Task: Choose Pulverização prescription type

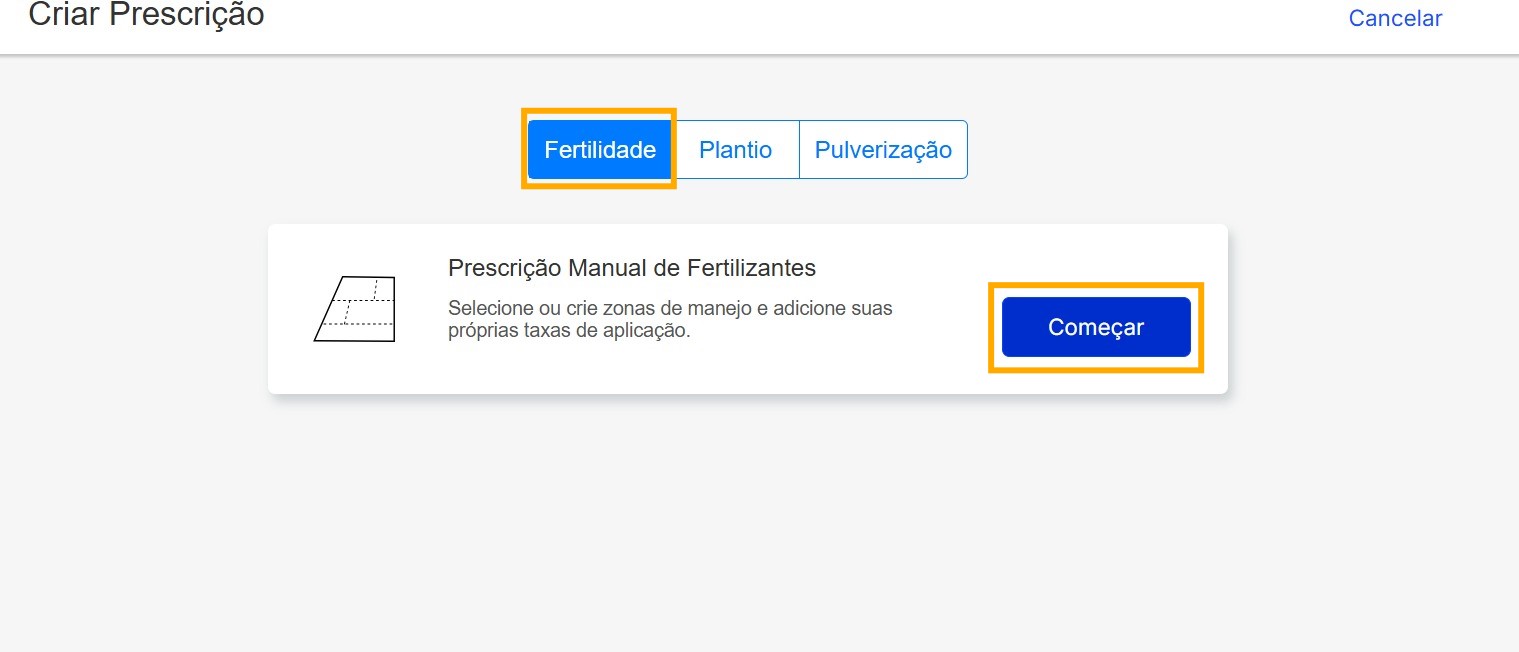Action: coord(883,149)
